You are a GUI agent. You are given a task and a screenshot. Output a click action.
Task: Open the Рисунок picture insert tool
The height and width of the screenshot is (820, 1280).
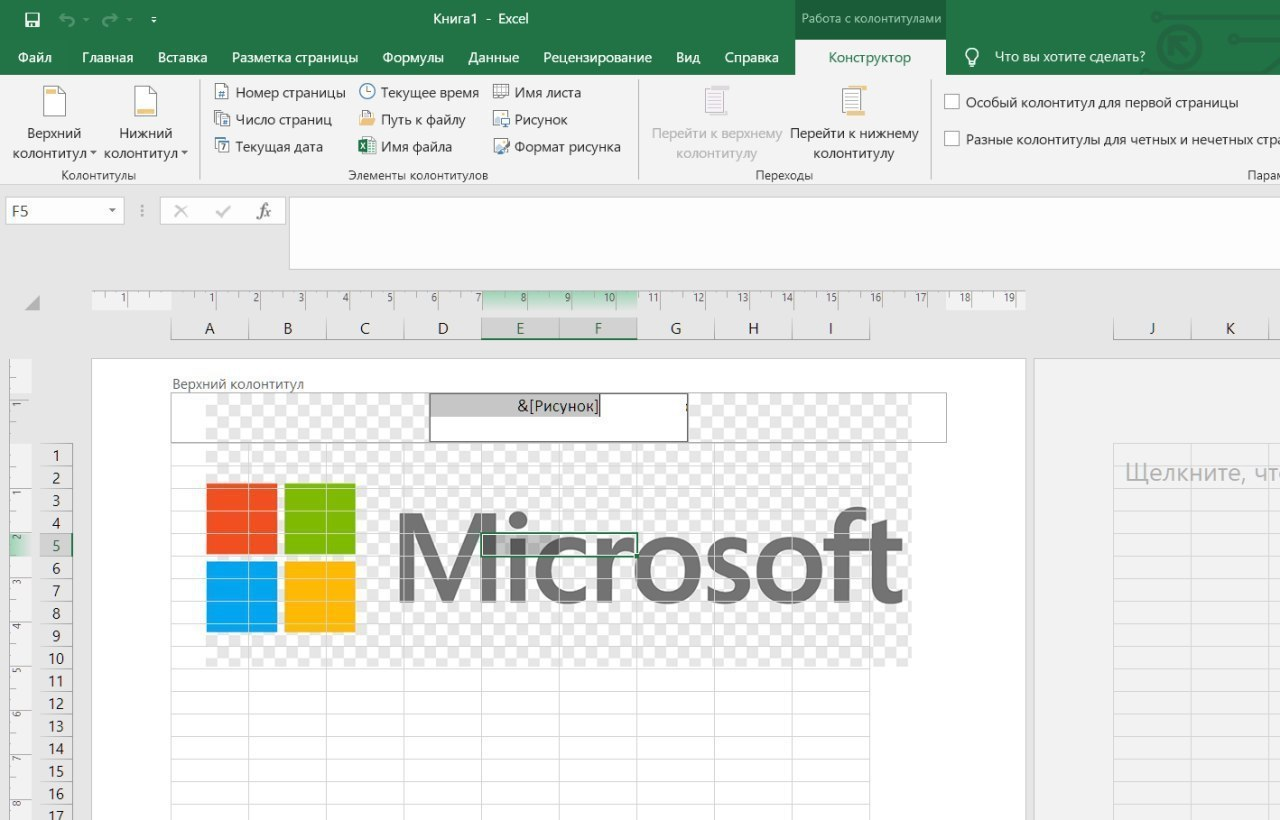(530, 119)
